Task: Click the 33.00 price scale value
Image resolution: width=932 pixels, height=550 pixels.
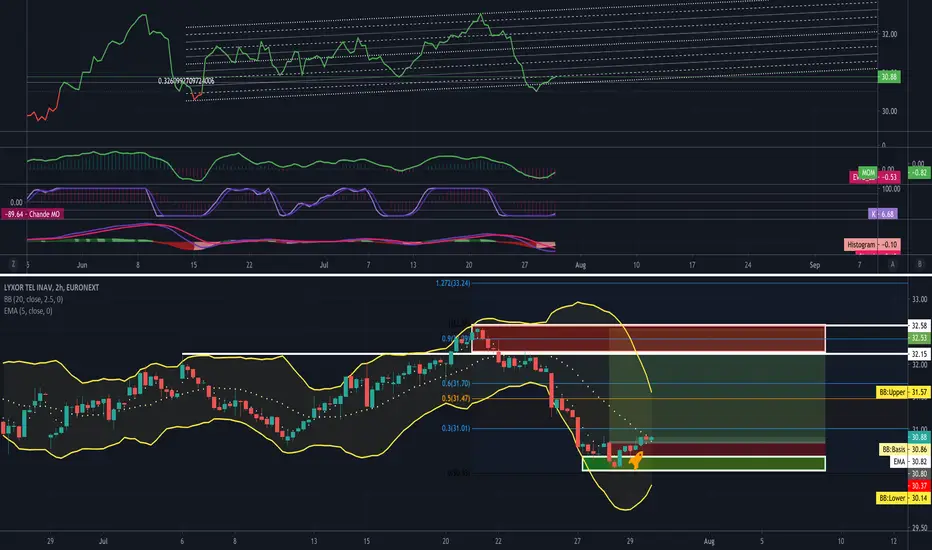Action: [x=920, y=300]
